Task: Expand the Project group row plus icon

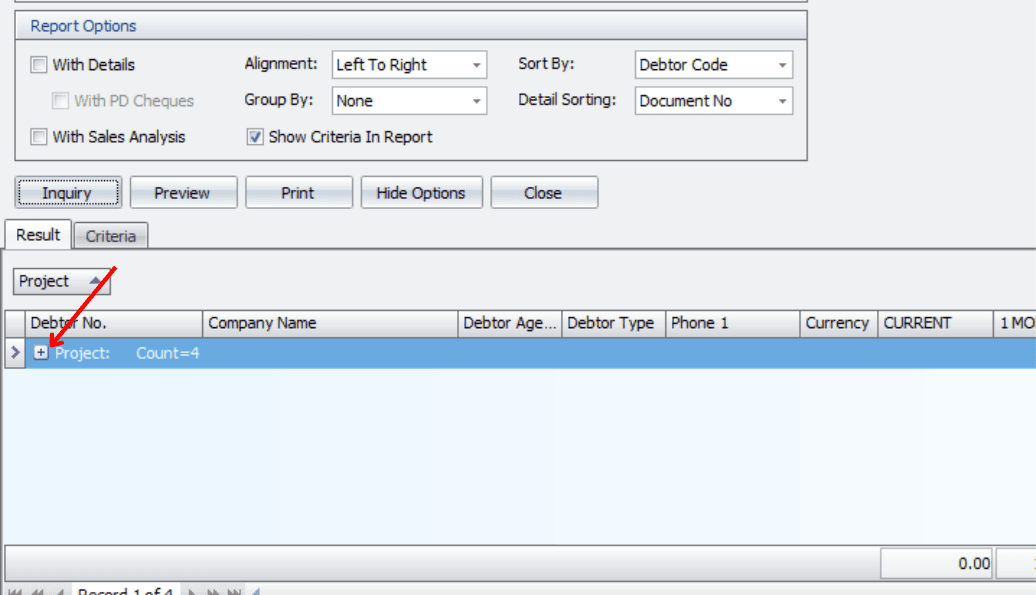Action: 41,353
